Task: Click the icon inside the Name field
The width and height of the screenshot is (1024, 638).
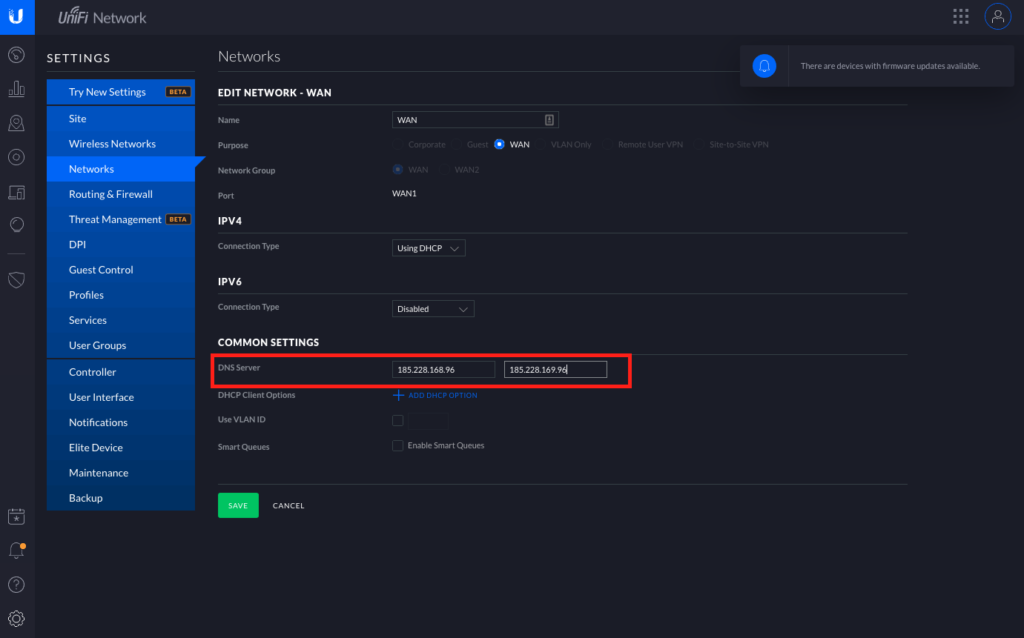Action: pyautogui.click(x=549, y=120)
